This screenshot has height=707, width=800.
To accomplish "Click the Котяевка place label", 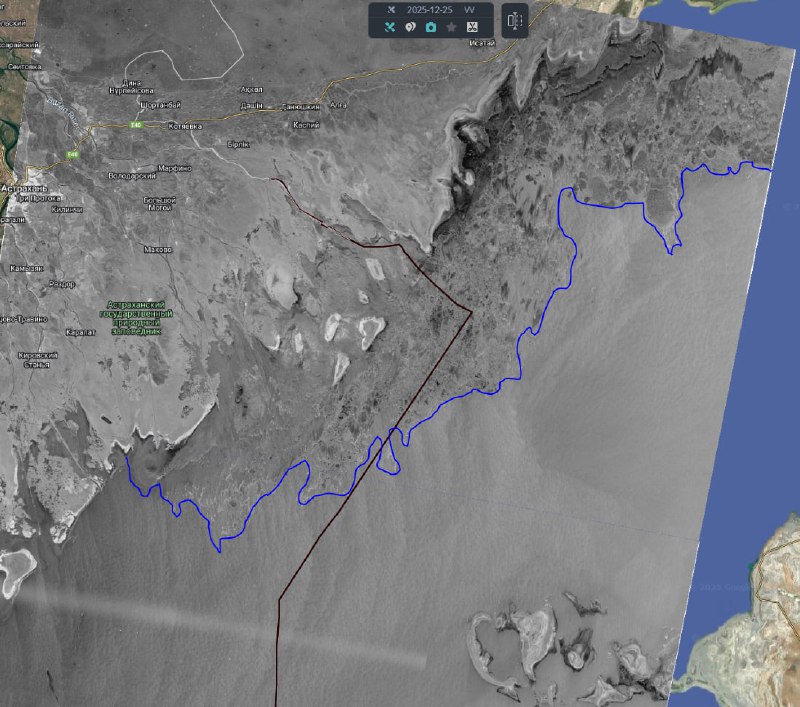I will [185, 127].
